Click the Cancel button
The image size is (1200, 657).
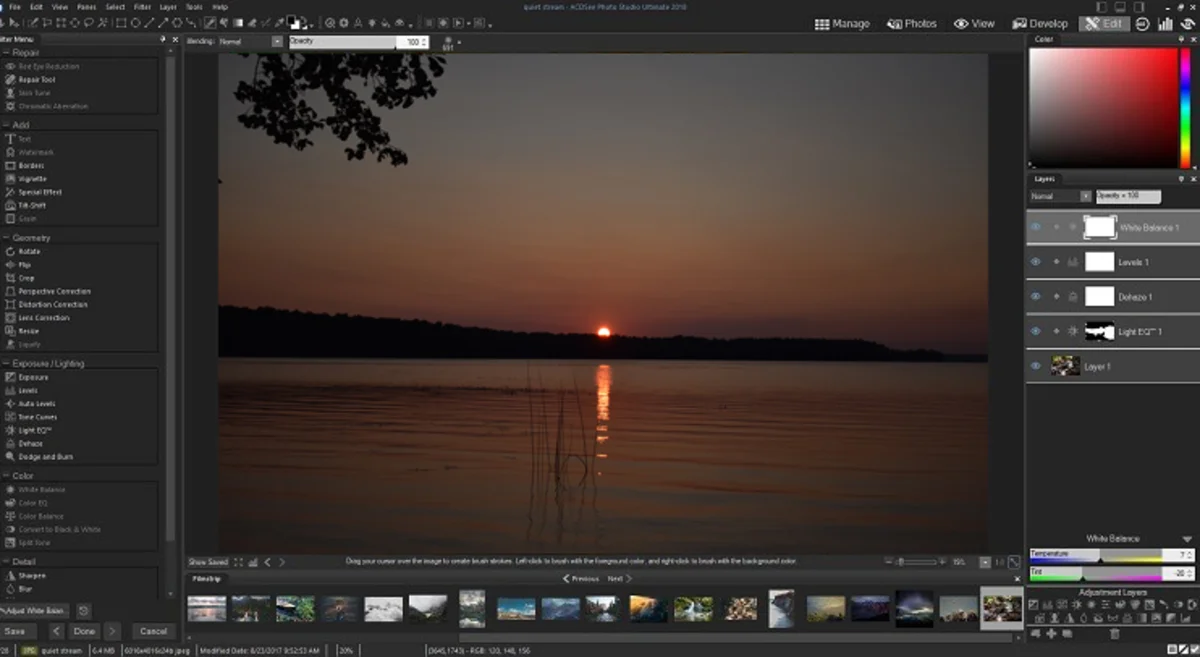click(x=153, y=631)
